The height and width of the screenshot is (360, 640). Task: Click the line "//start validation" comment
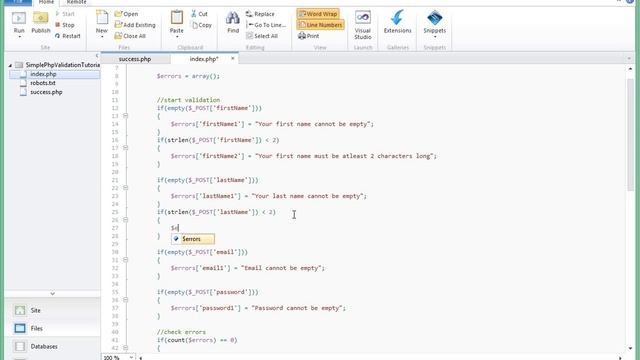coord(188,100)
